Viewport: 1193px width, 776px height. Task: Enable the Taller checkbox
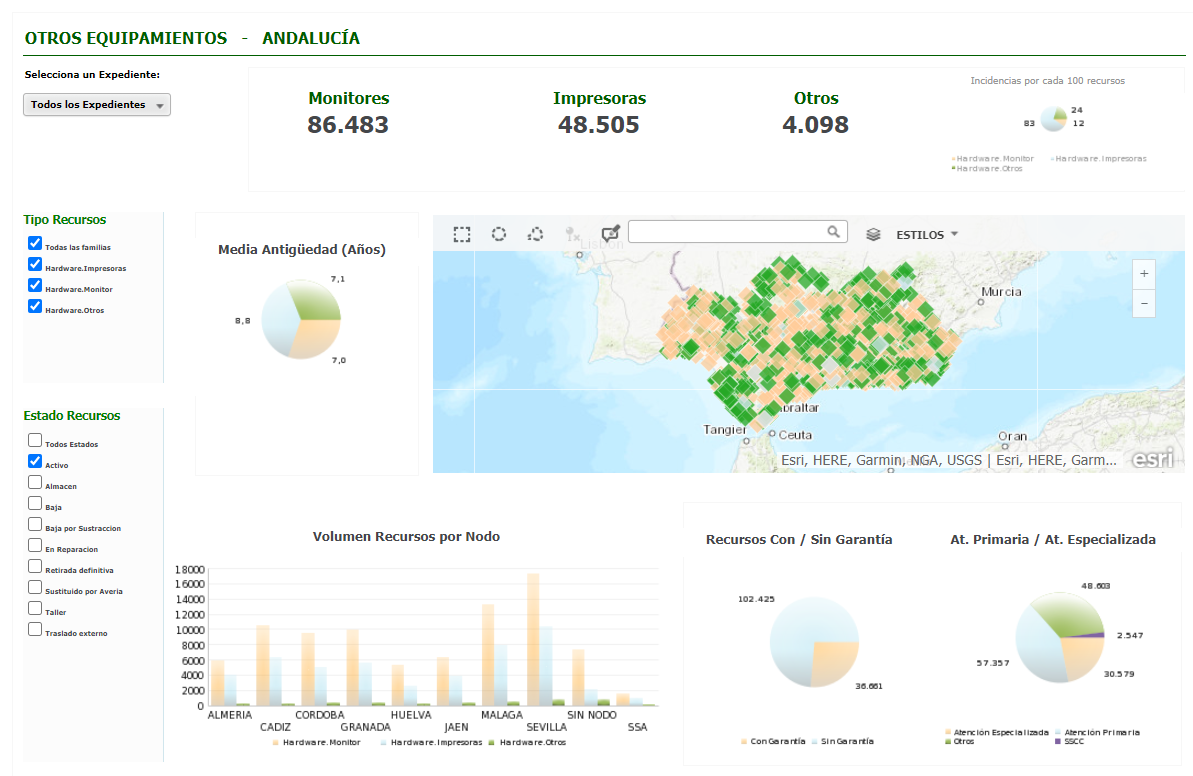(x=35, y=608)
